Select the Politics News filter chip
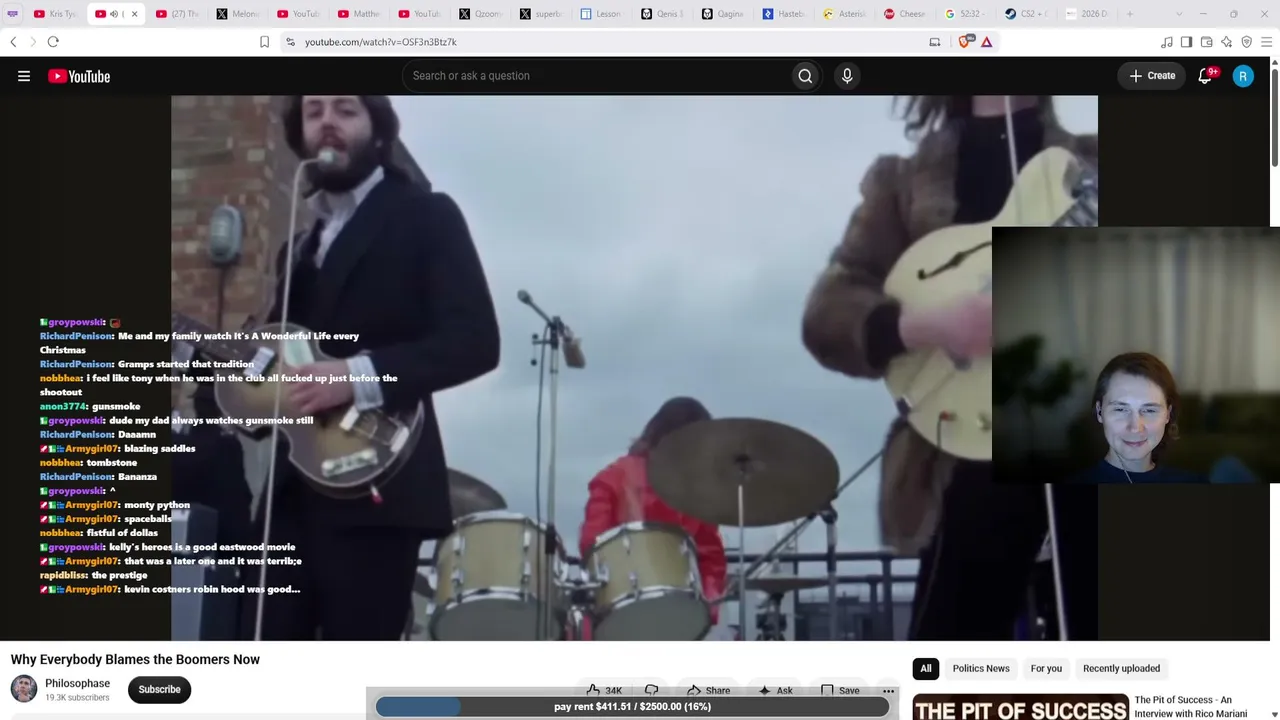1280x720 pixels. click(x=981, y=668)
